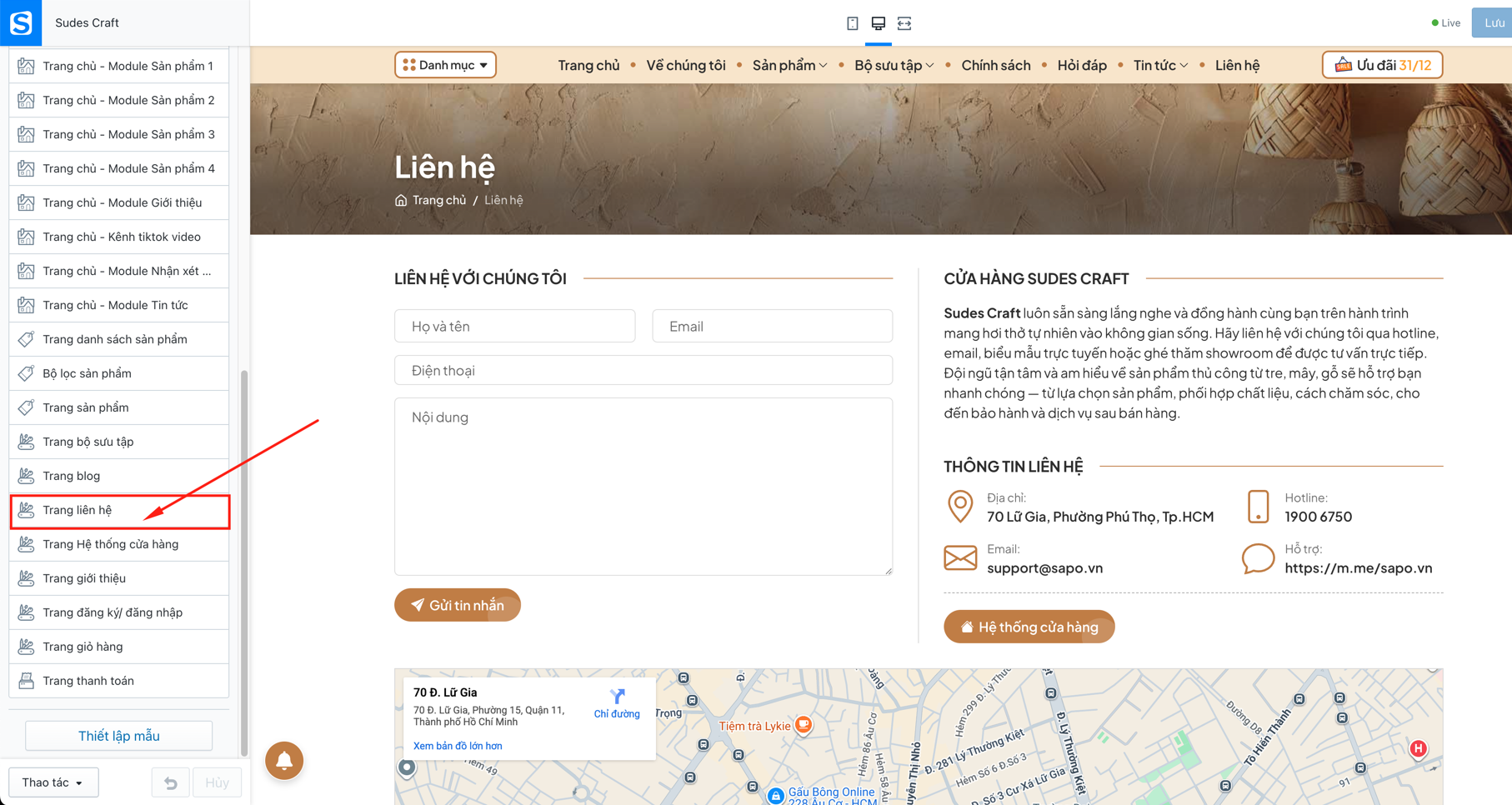Save changes with the Lưu button

pyautogui.click(x=1493, y=22)
